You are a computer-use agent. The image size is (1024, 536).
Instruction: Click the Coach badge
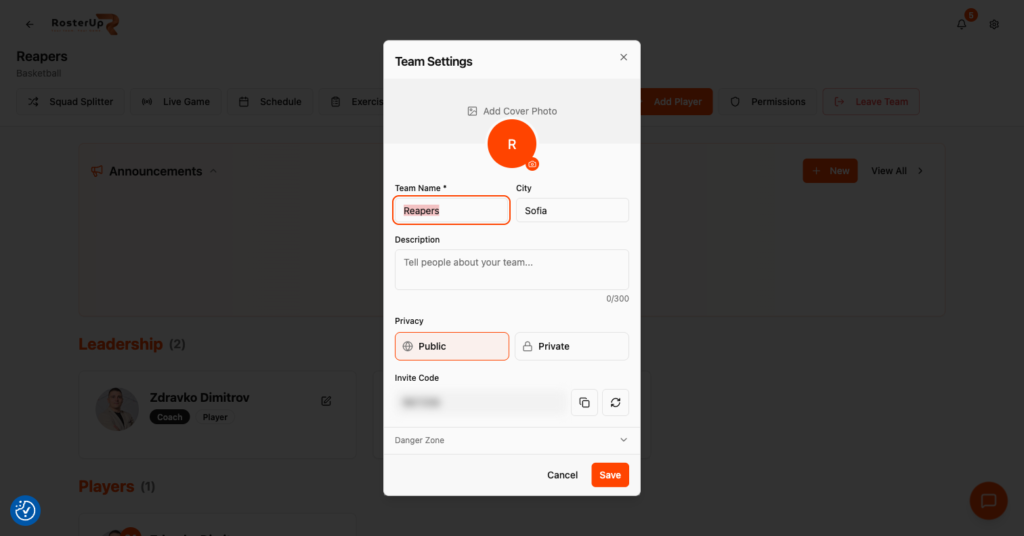coord(170,417)
